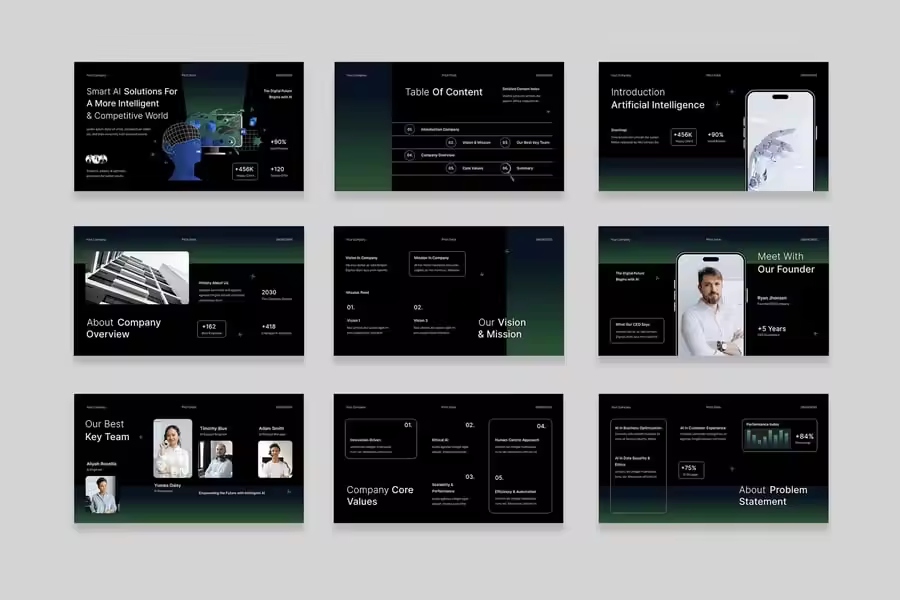The height and width of the screenshot is (600, 900).
Task: Click the 03 circle beside Our Best Key Team
Action: [505, 142]
